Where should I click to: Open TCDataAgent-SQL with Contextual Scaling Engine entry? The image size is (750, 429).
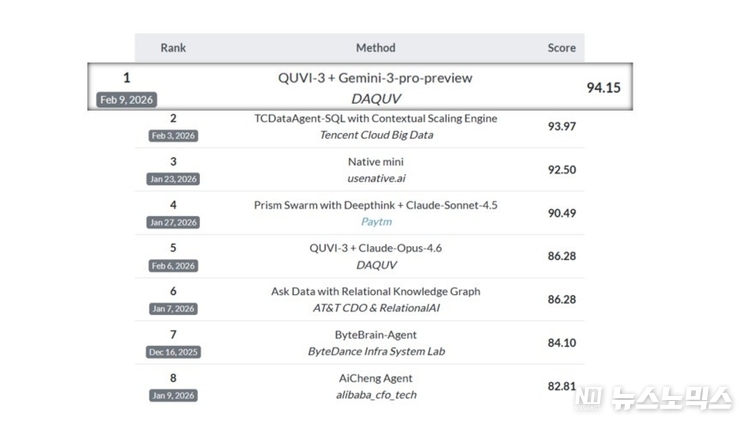click(375, 118)
